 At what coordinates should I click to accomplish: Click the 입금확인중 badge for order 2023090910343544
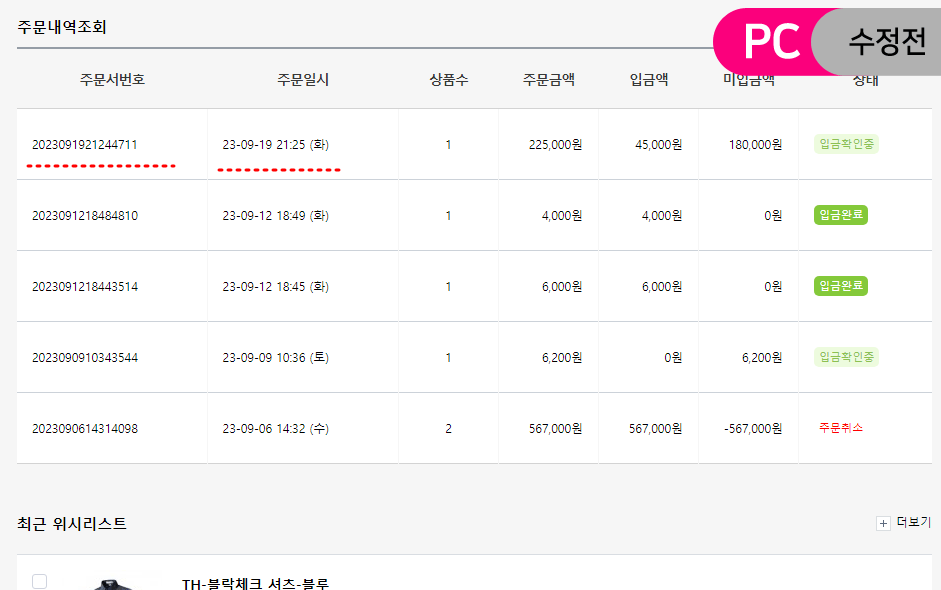click(x=846, y=357)
